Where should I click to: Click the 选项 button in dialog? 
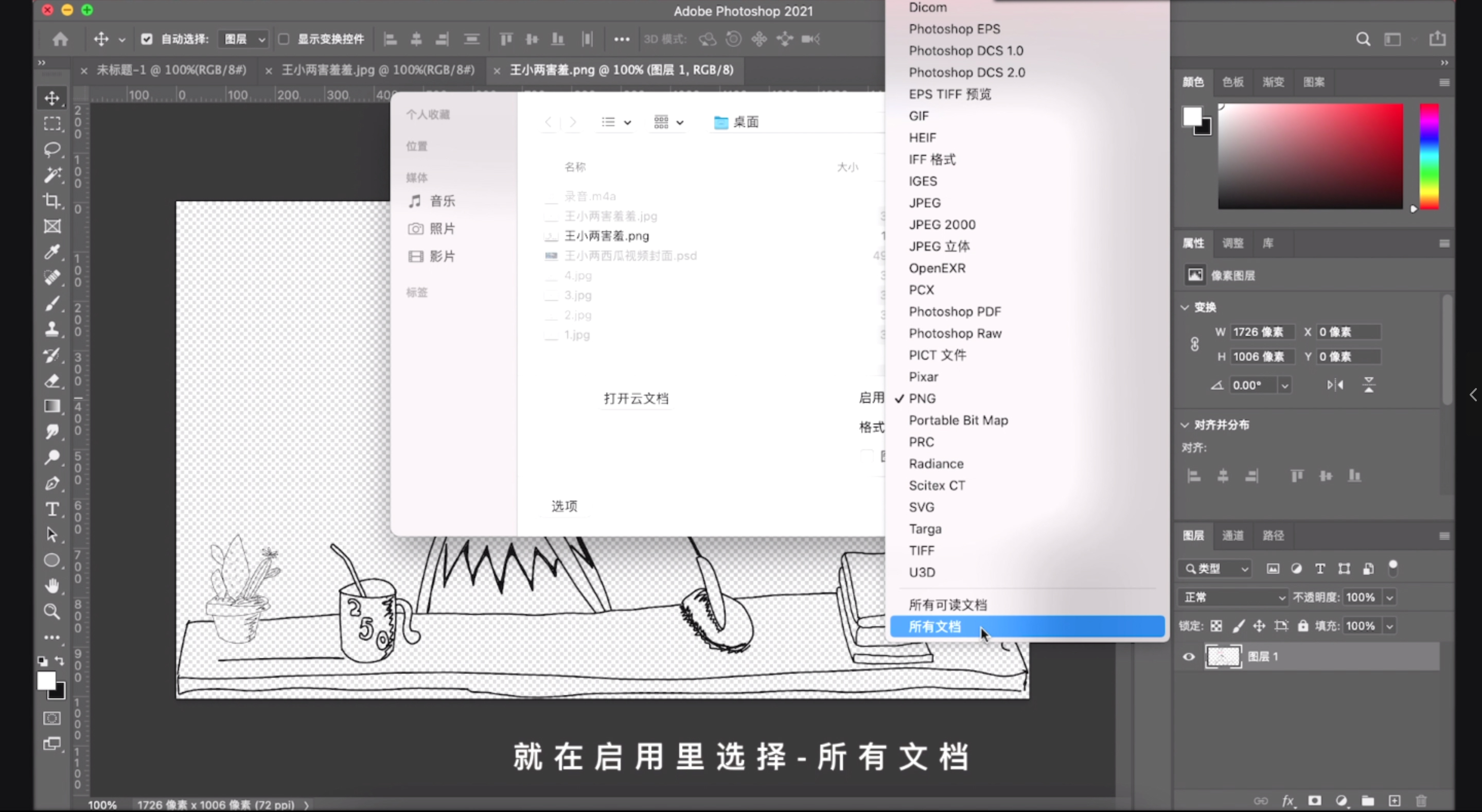click(x=564, y=506)
